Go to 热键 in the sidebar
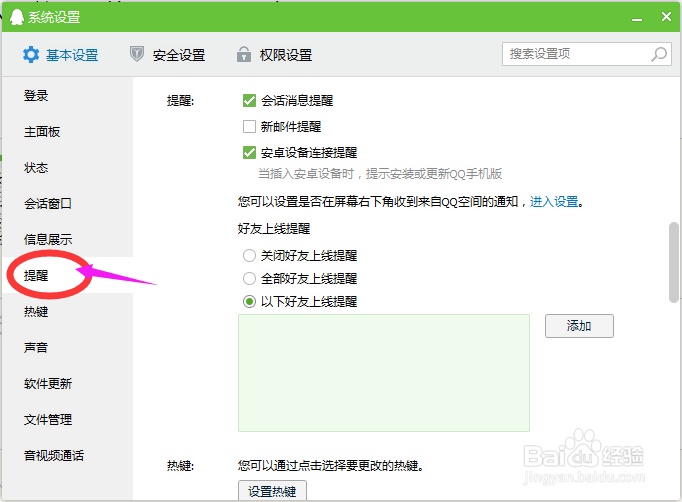The height and width of the screenshot is (502, 682). [36, 311]
